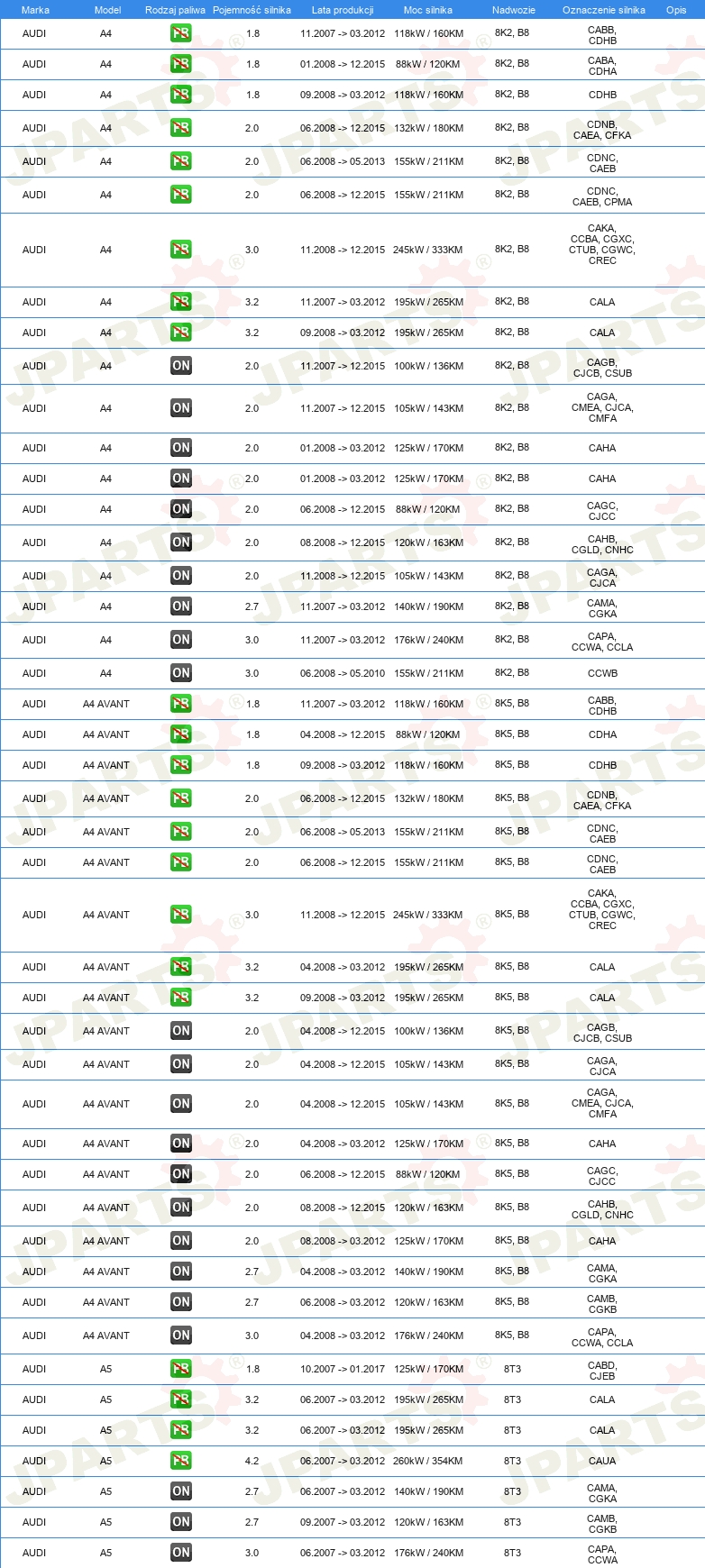
Task: Click diesel ON icon in A4 88kW 8K2 row
Action: pyautogui.click(x=181, y=509)
